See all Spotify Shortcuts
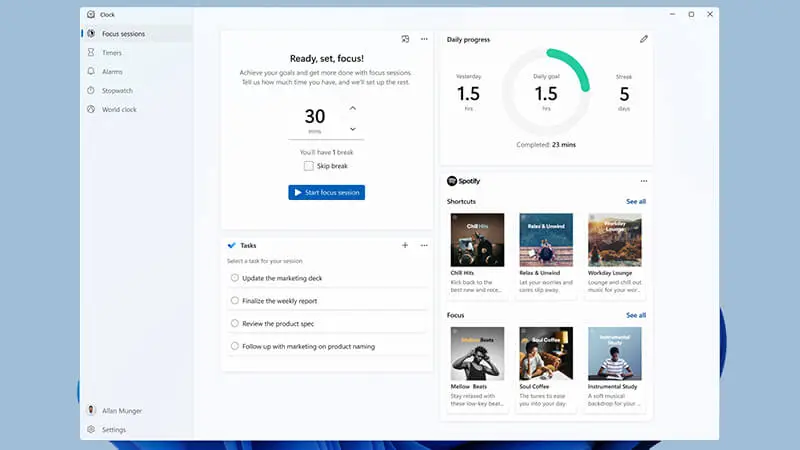 coord(636,202)
